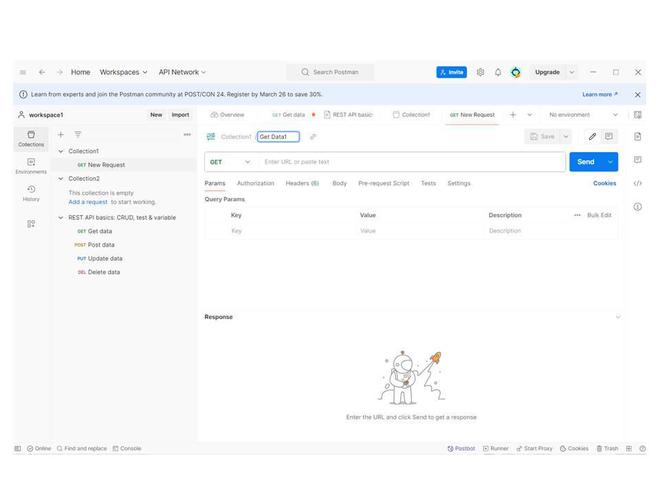This screenshot has height=495, width=660.
Task: Open the documentation icon in right sidebar
Action: point(638,136)
